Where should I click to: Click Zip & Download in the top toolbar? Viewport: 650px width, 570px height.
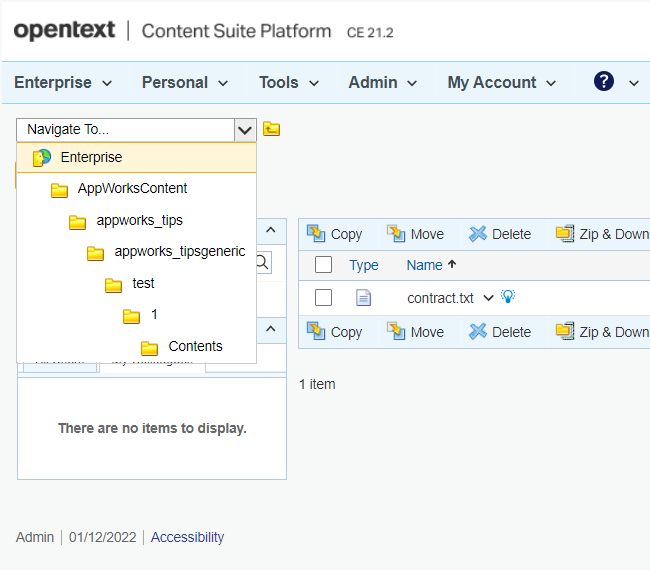coord(602,234)
